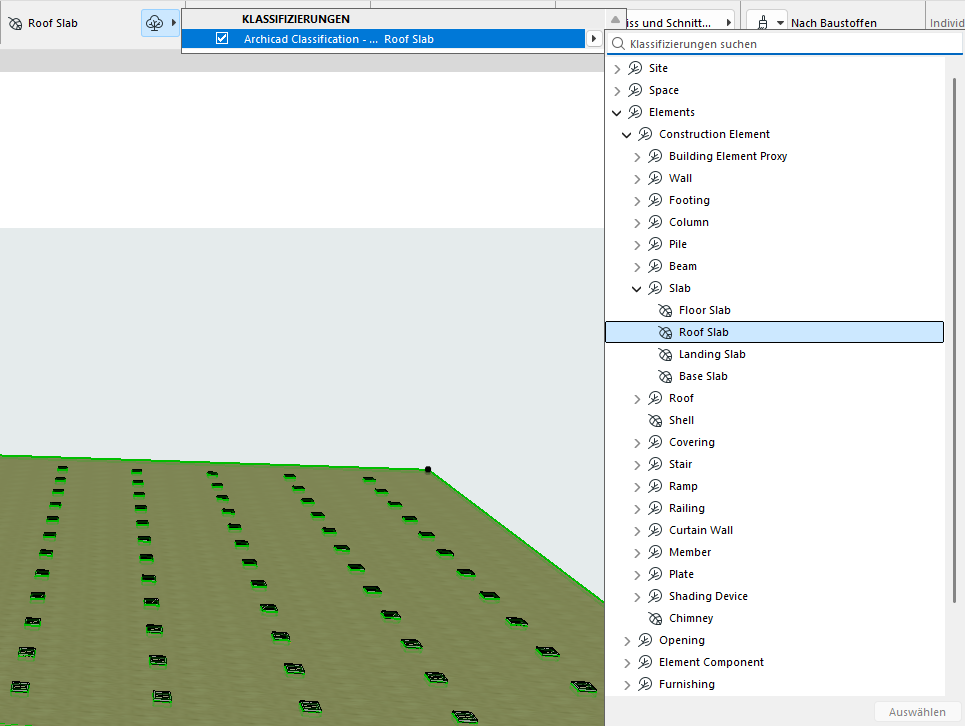Open the Nach Baustoffen dropdown

pos(780,22)
